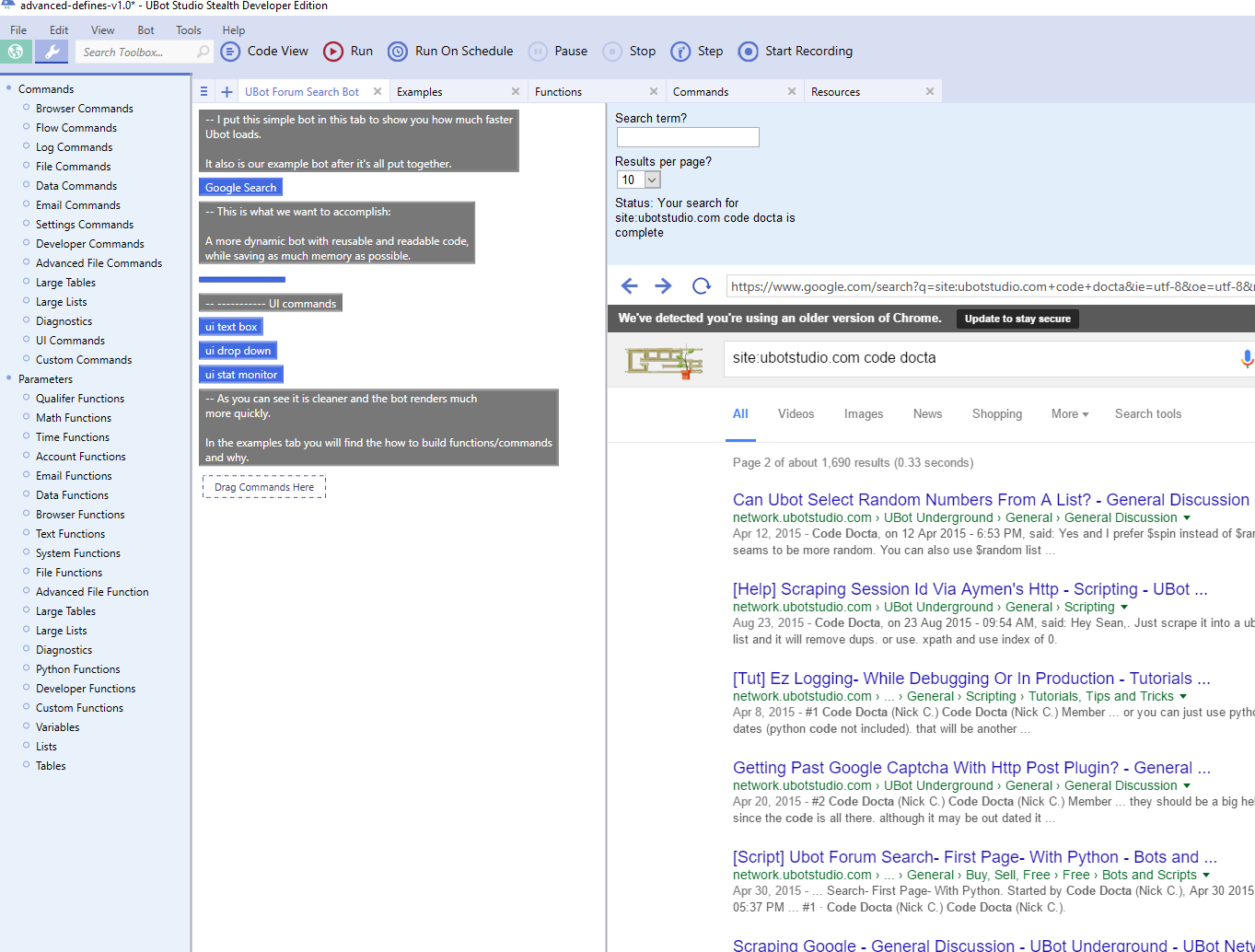Select Browser Commands in tree
This screenshot has width=1255, height=952.
coord(84,109)
